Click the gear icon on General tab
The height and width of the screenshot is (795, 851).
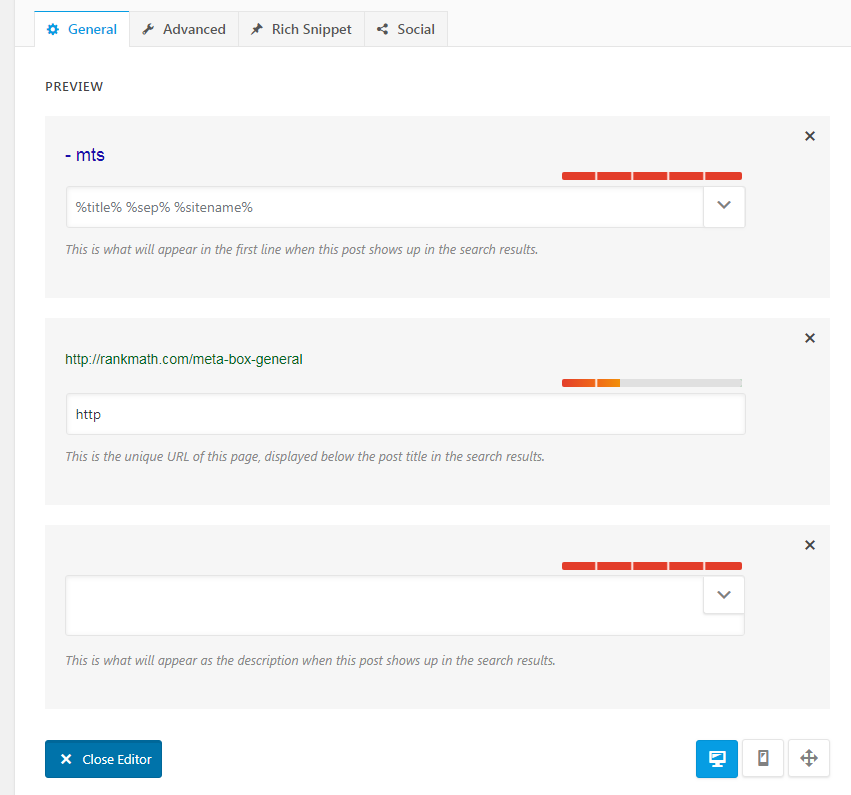(53, 29)
